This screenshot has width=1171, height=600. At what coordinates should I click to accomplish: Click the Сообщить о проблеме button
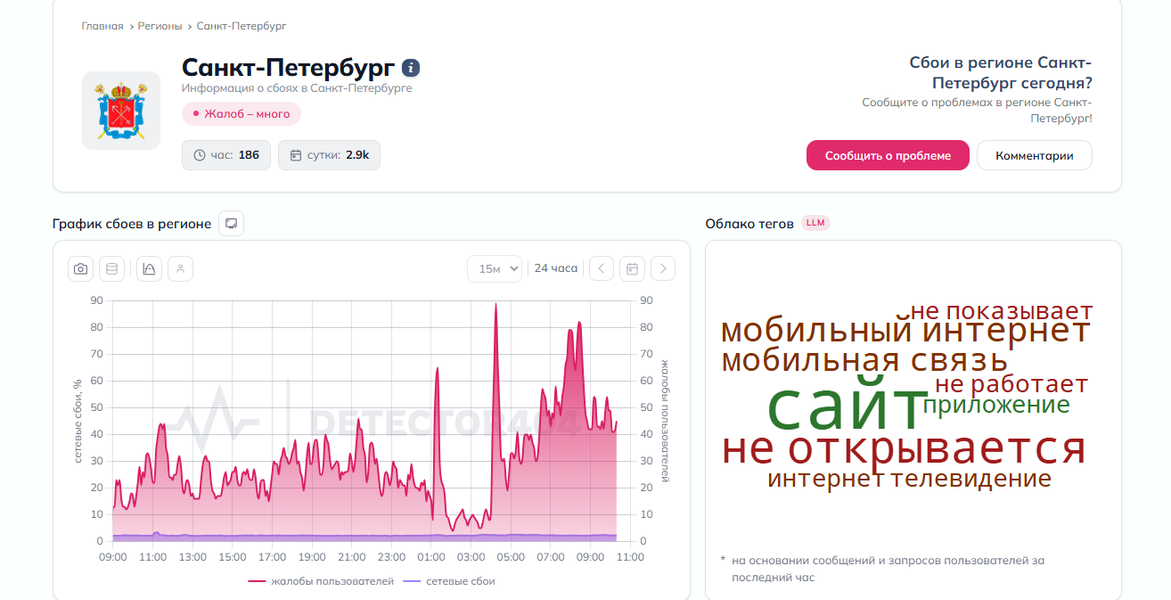point(887,155)
